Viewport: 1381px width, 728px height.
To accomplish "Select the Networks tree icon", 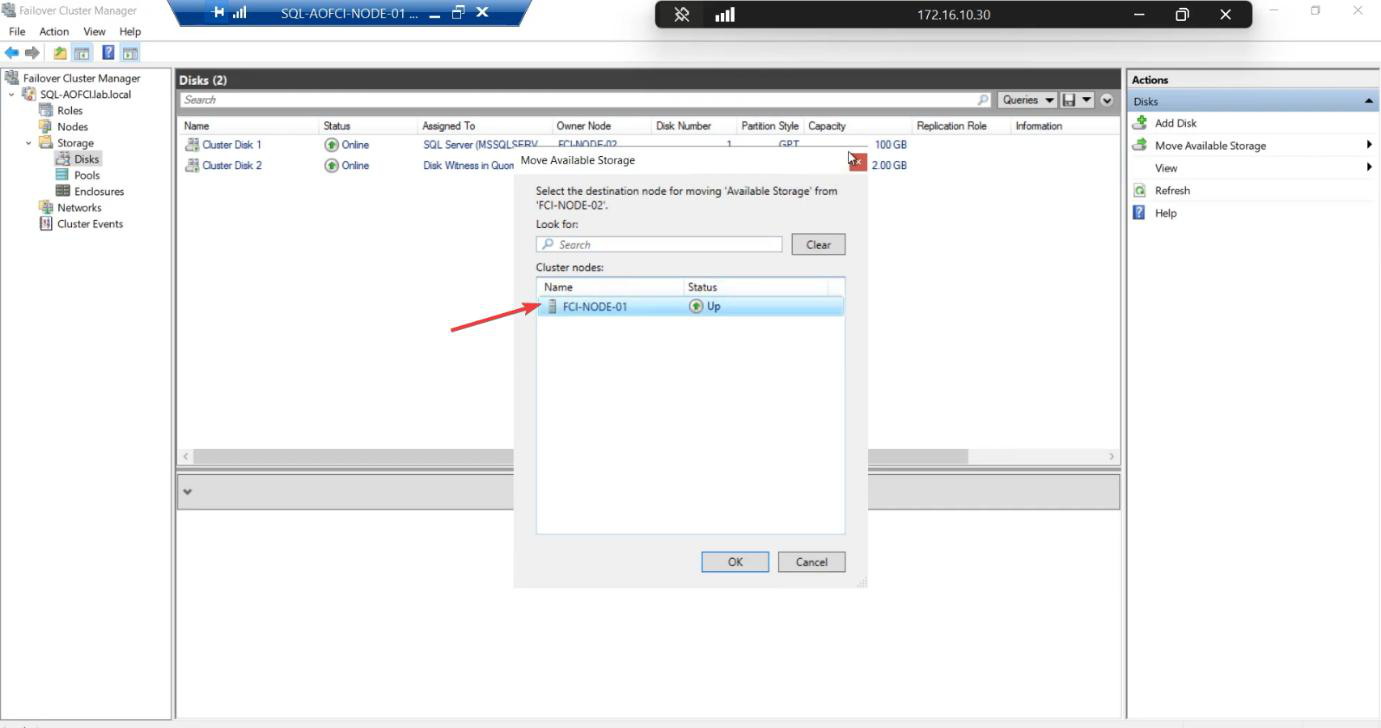I will pyautogui.click(x=46, y=207).
